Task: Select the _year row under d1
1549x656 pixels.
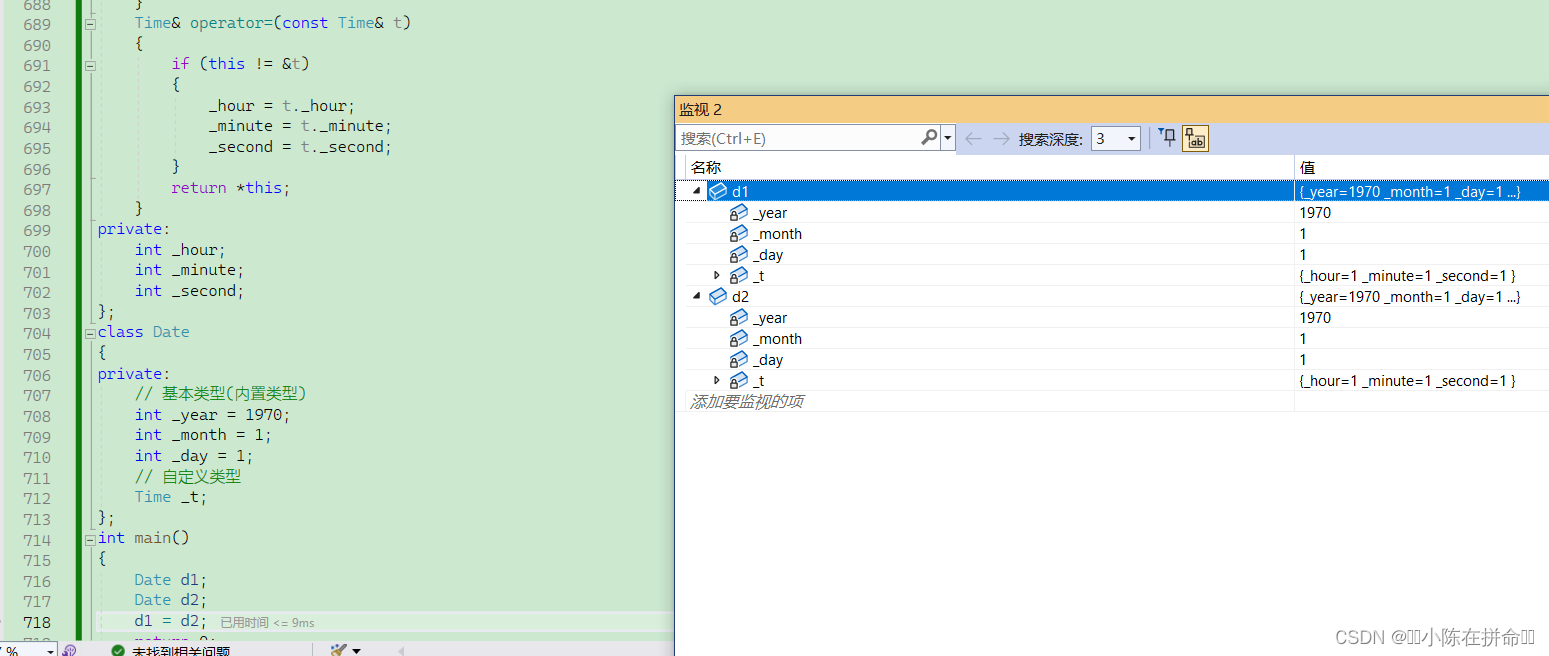Action: tap(770, 212)
